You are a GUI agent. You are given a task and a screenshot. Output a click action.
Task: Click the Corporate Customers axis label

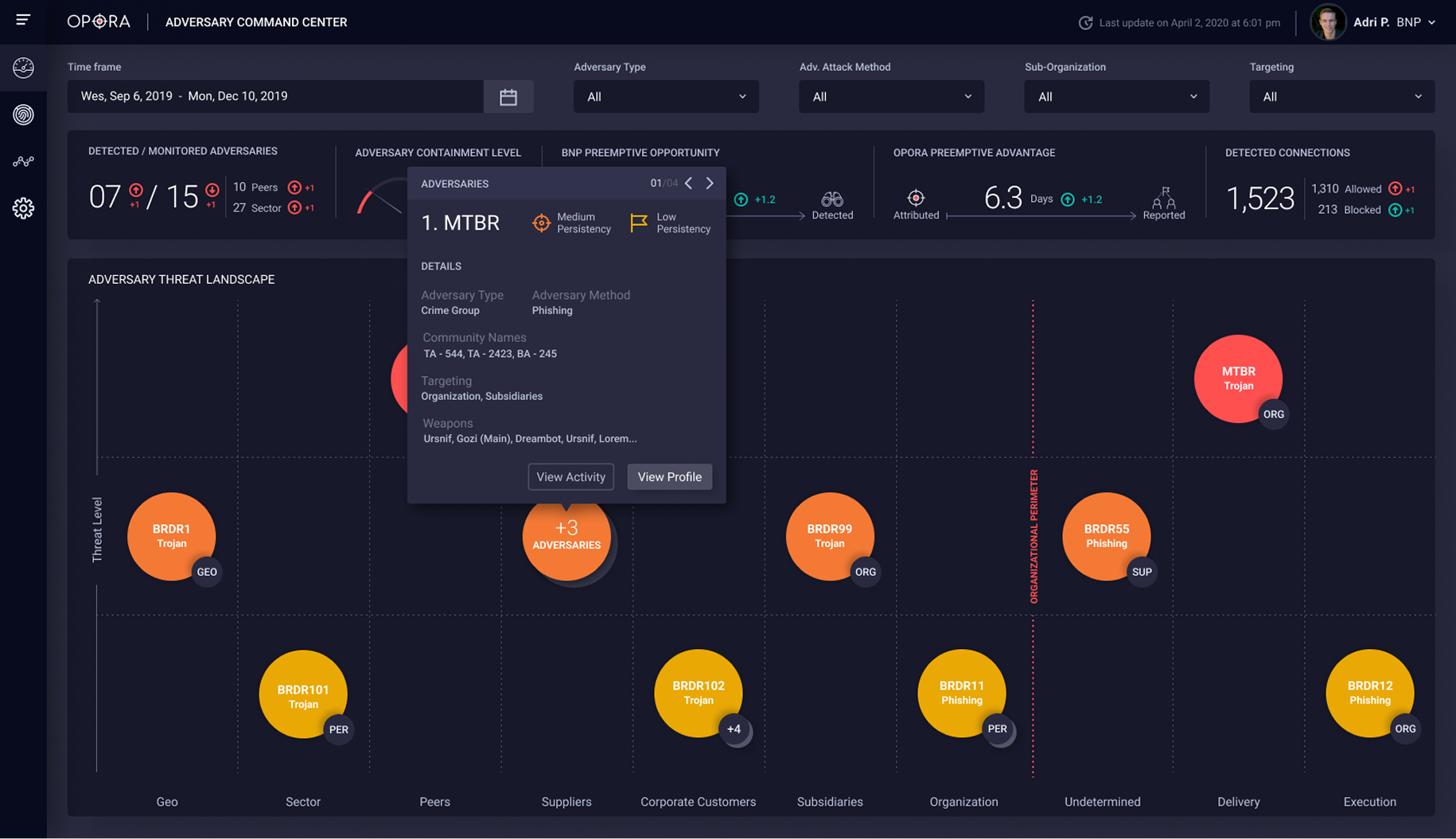point(699,802)
